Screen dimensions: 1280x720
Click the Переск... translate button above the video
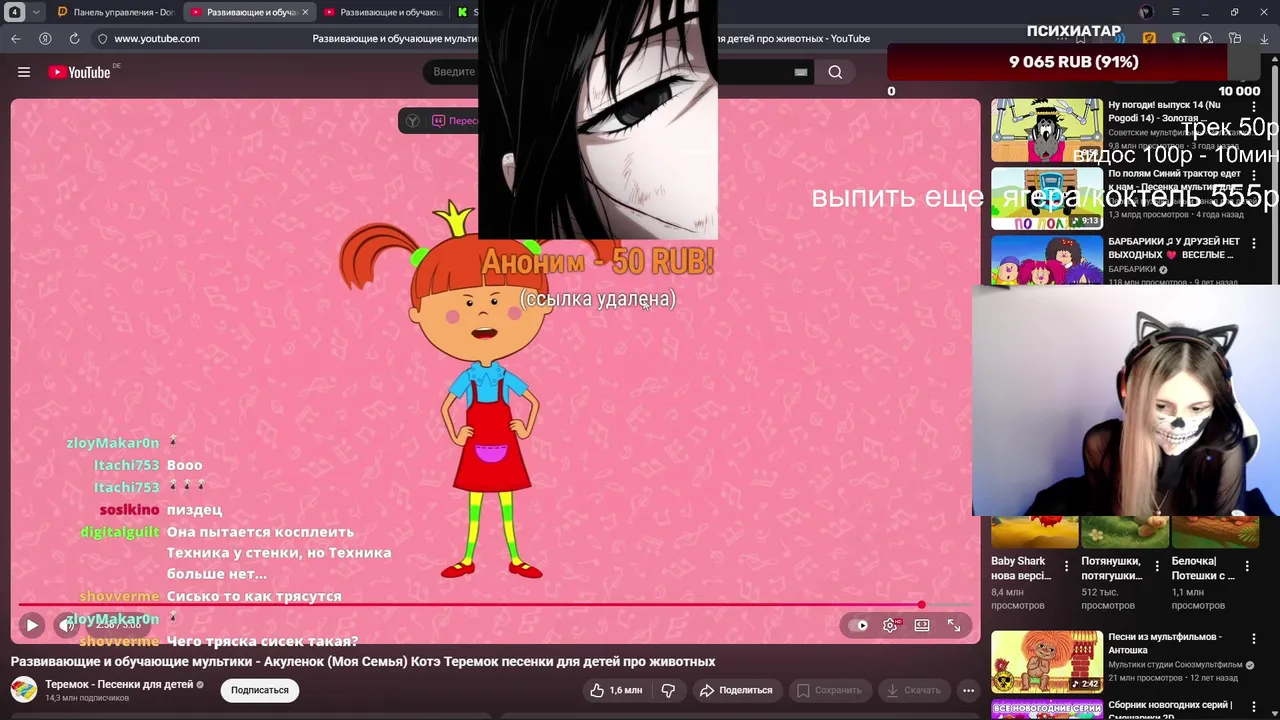[455, 121]
